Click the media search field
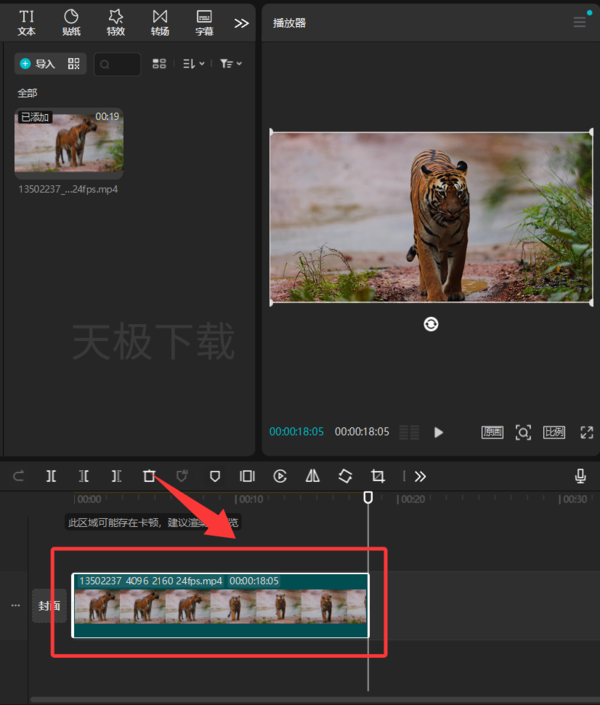 [x=117, y=64]
